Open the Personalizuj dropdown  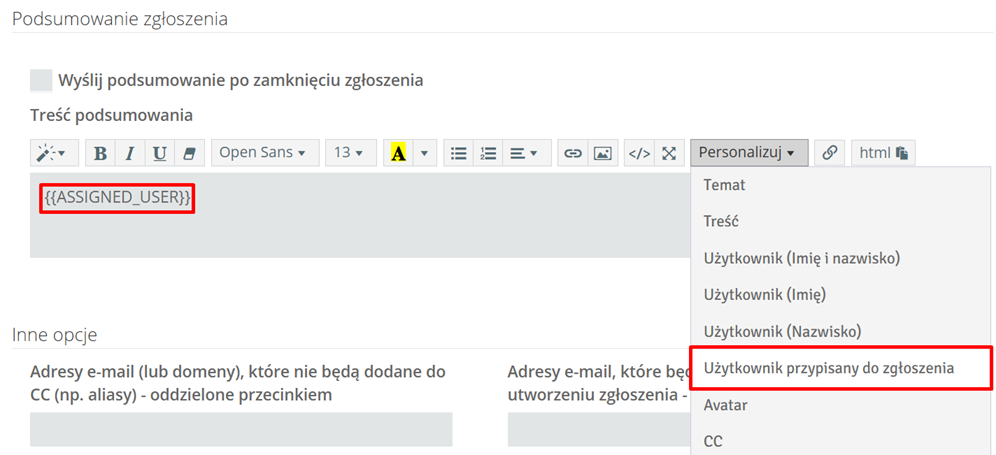(749, 153)
